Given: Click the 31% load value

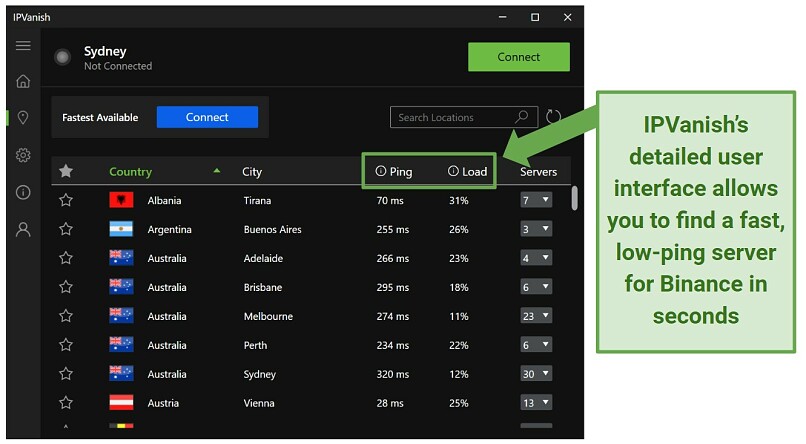Looking at the screenshot, I should pos(459,200).
